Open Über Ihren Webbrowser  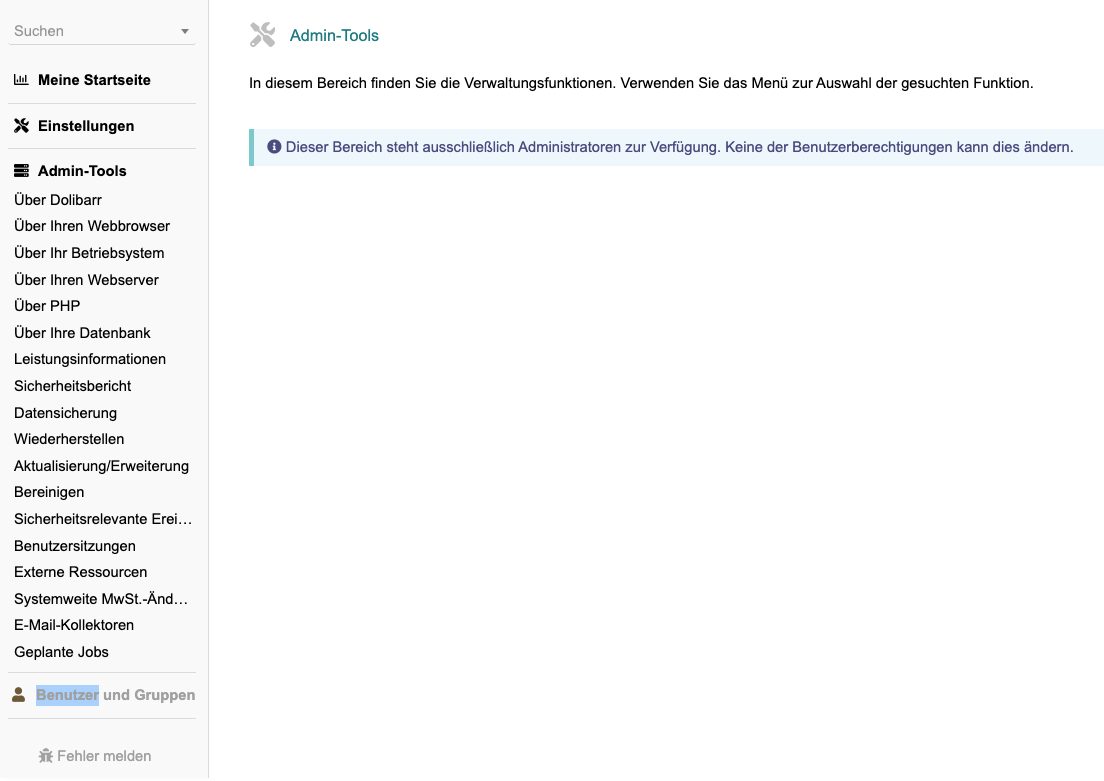pyautogui.click(x=92, y=226)
